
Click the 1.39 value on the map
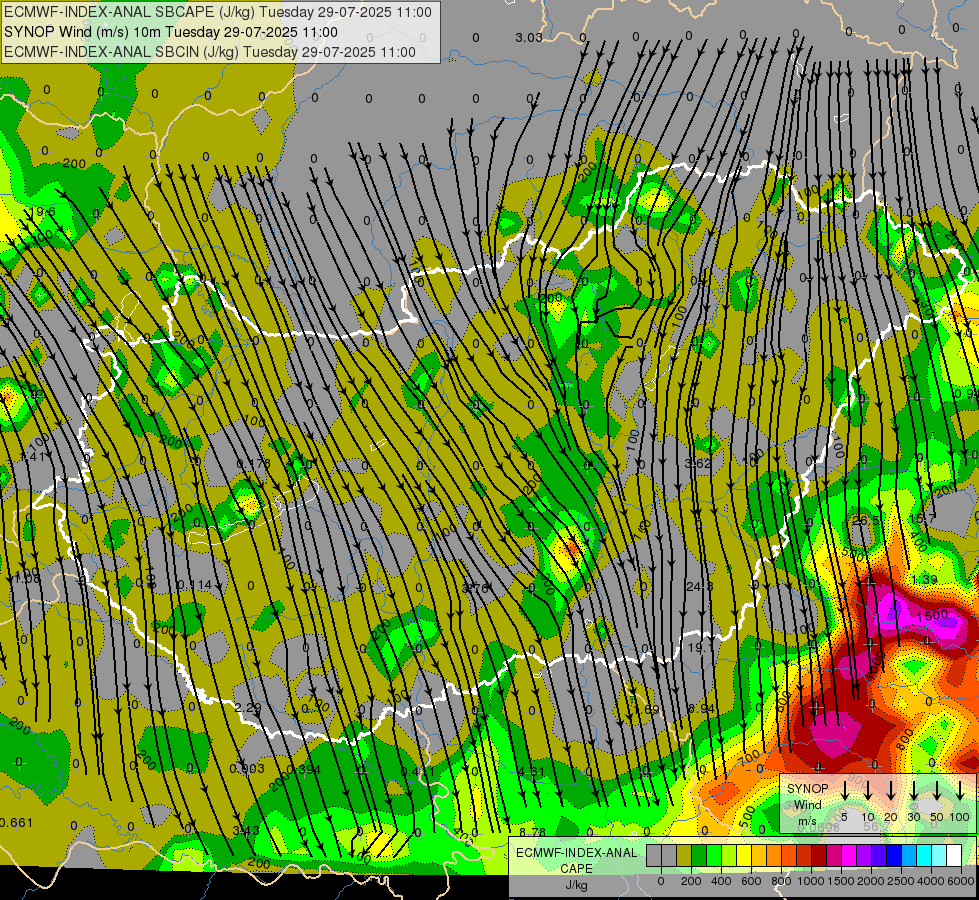click(924, 580)
